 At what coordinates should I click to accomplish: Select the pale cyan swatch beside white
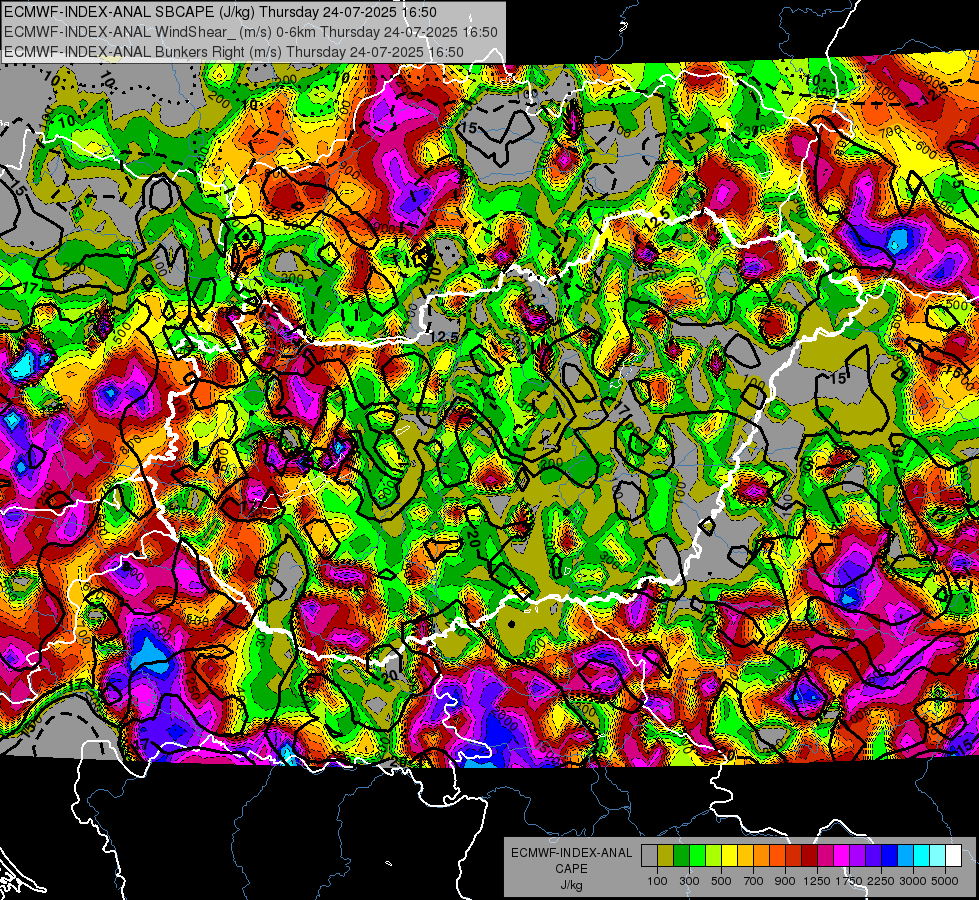tap(938, 855)
